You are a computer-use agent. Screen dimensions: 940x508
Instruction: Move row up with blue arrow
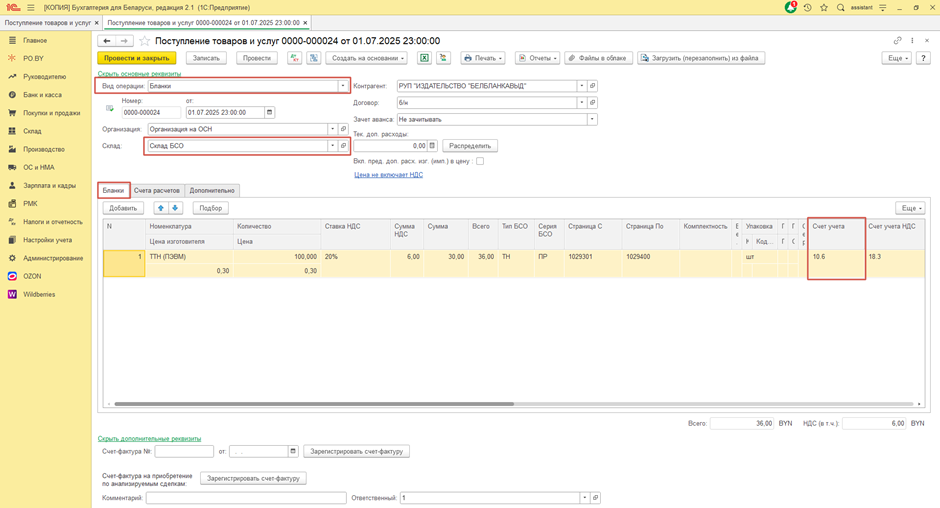pos(161,208)
